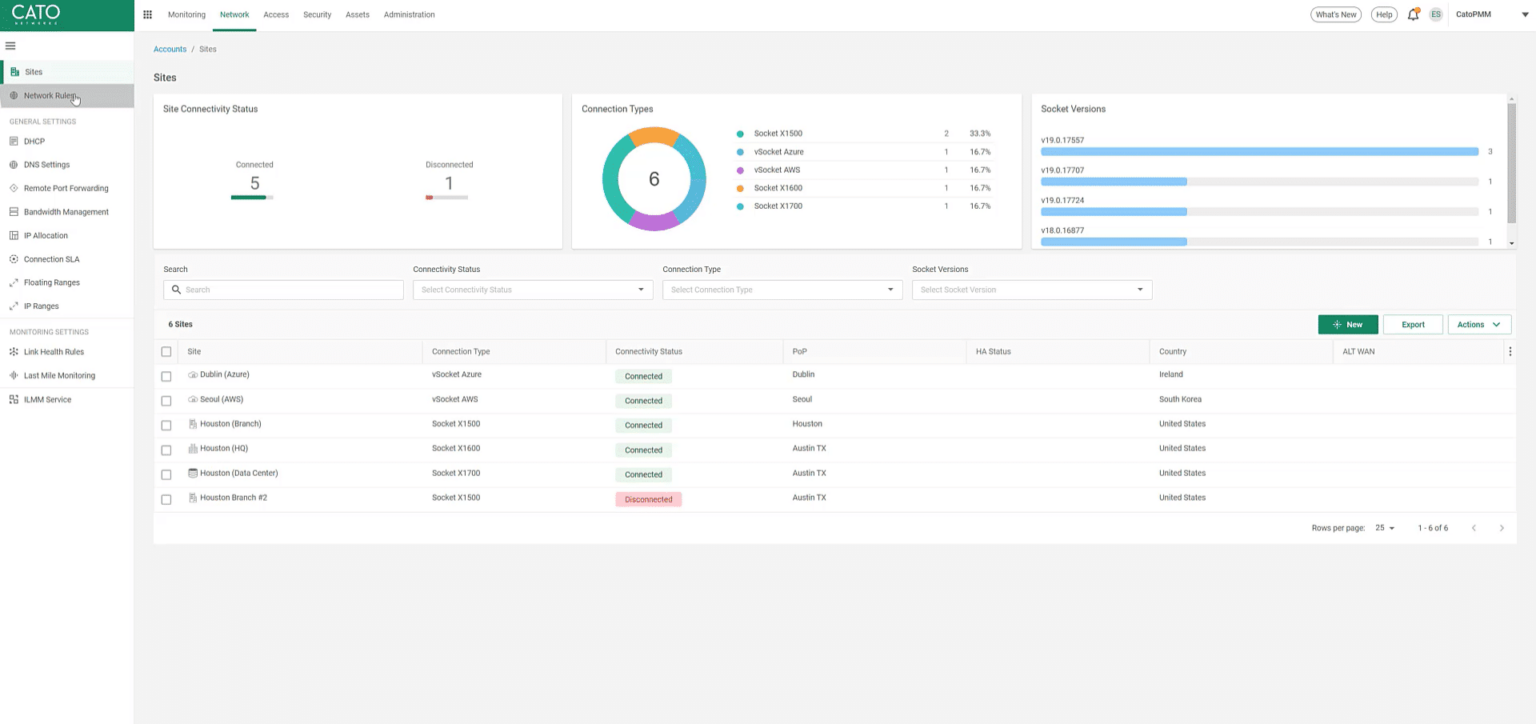
Task: Click the ES user avatar
Action: pyautogui.click(x=1435, y=14)
